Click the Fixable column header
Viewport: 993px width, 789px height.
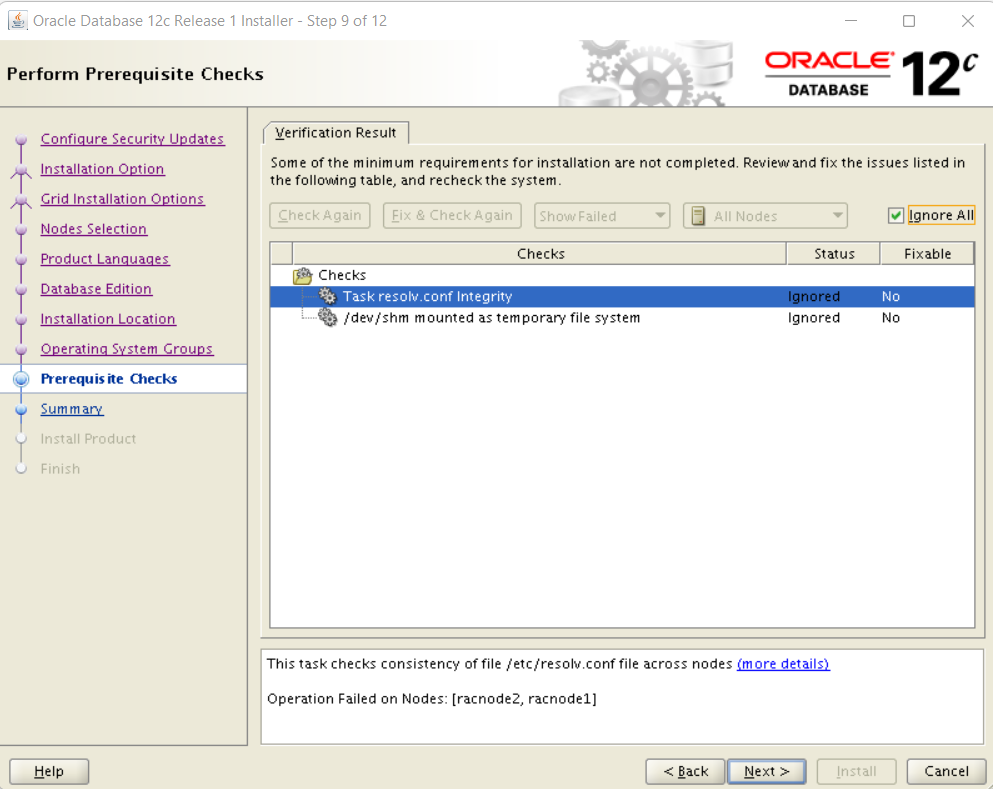coord(927,254)
